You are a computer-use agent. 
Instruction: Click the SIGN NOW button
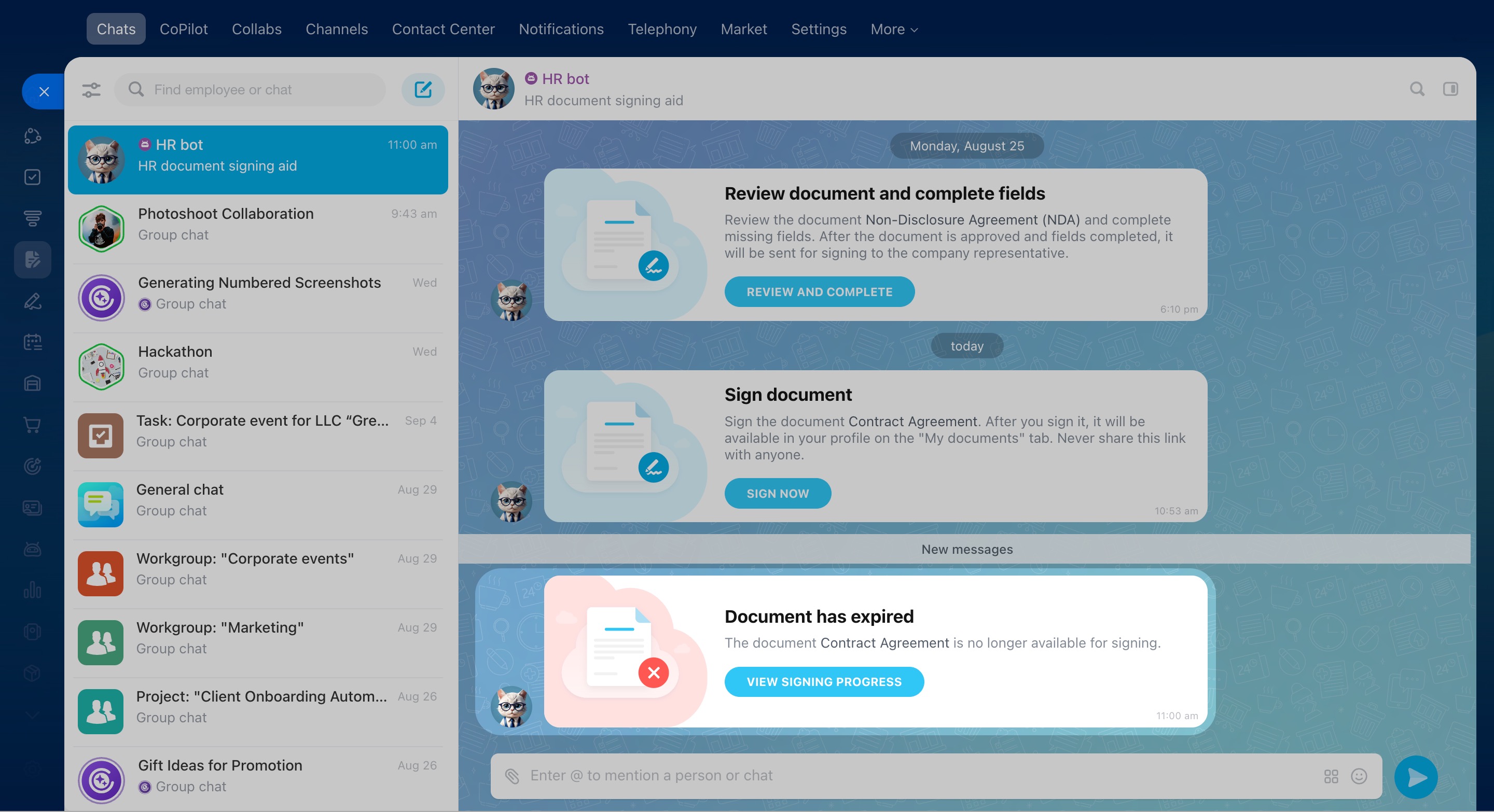coord(777,493)
